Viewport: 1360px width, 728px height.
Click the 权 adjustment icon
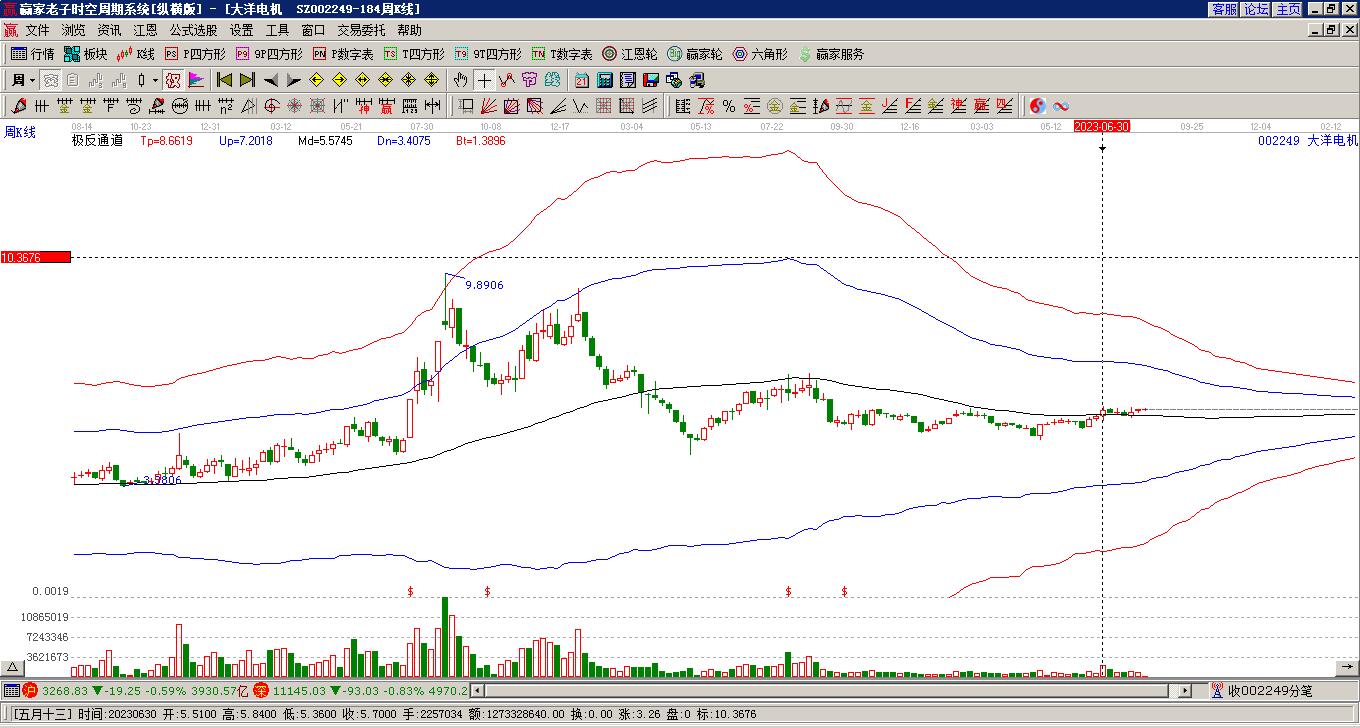point(172,80)
